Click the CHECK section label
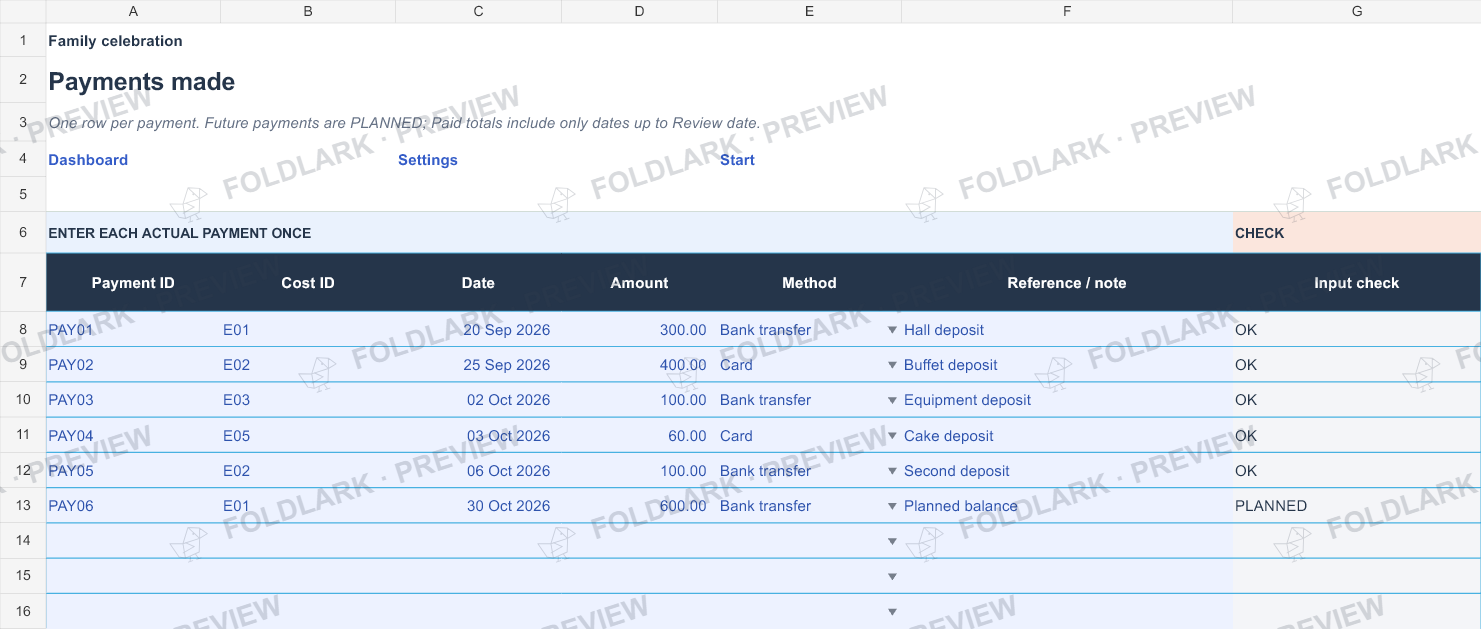This screenshot has width=1481, height=629. point(1357,233)
